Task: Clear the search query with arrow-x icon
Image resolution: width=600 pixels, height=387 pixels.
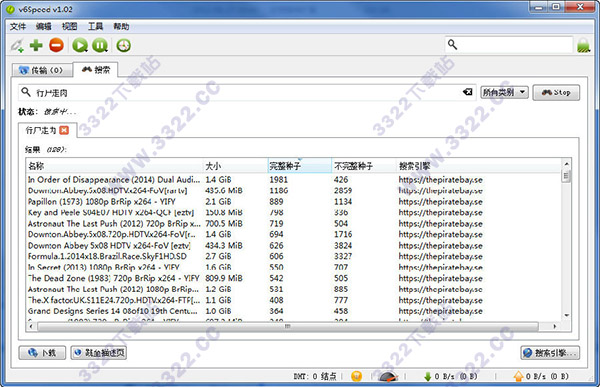Action: [x=467, y=92]
